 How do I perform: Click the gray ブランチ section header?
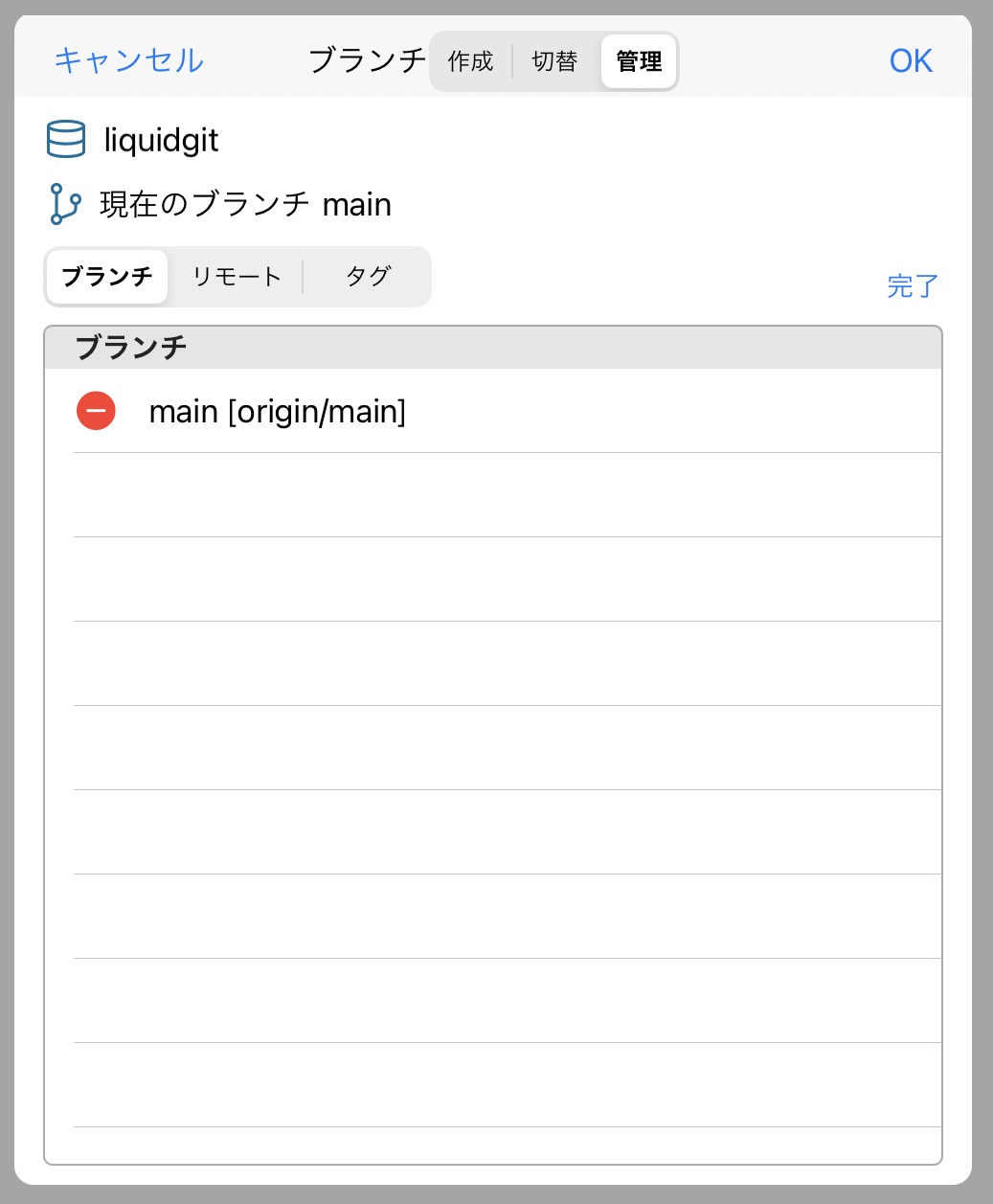[493, 347]
